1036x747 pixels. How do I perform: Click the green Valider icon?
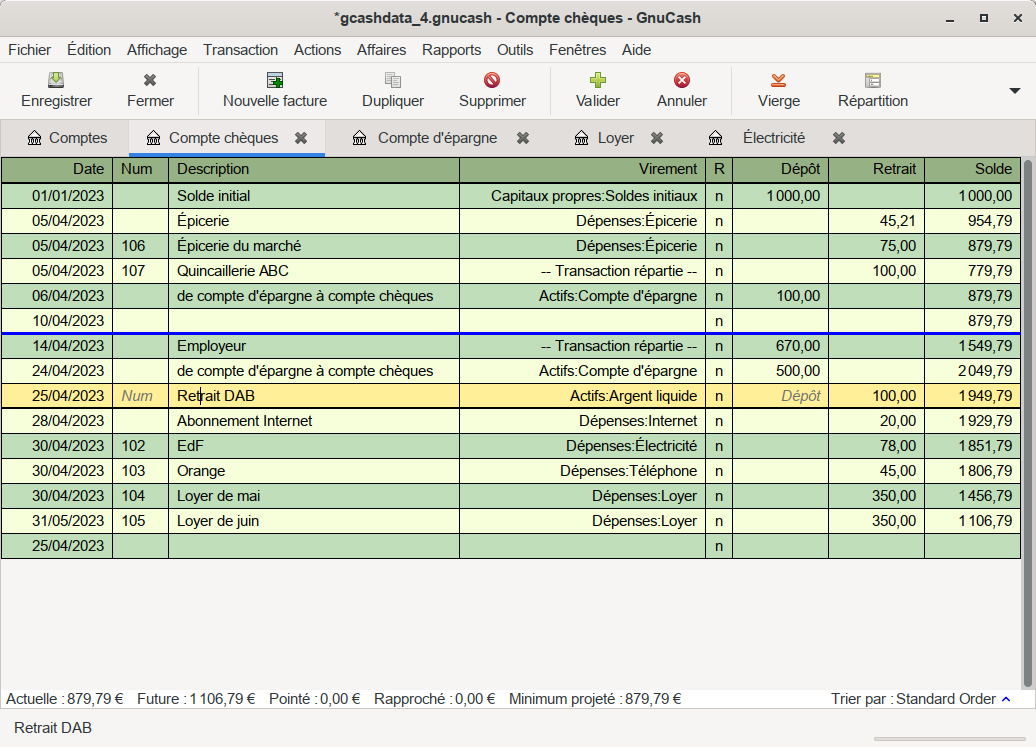[598, 81]
